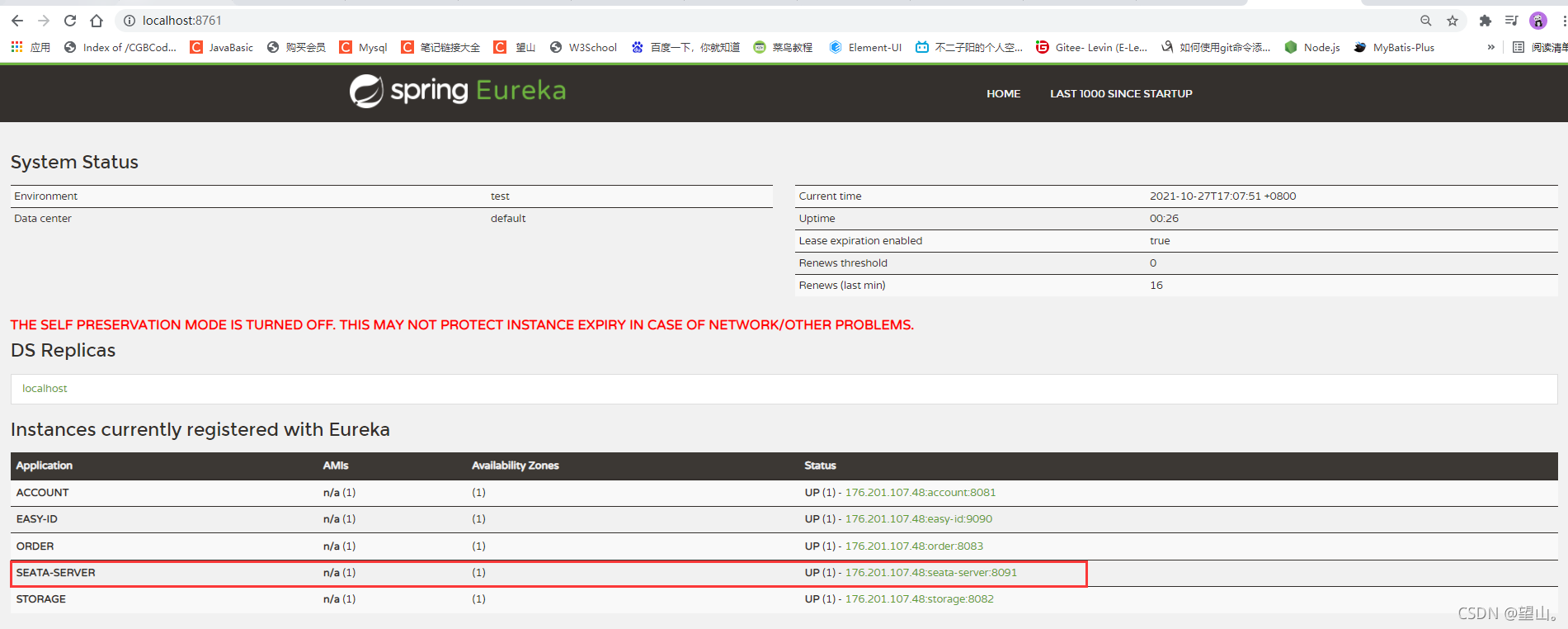
Task: Open the Element-UI bookmark
Action: 865,47
